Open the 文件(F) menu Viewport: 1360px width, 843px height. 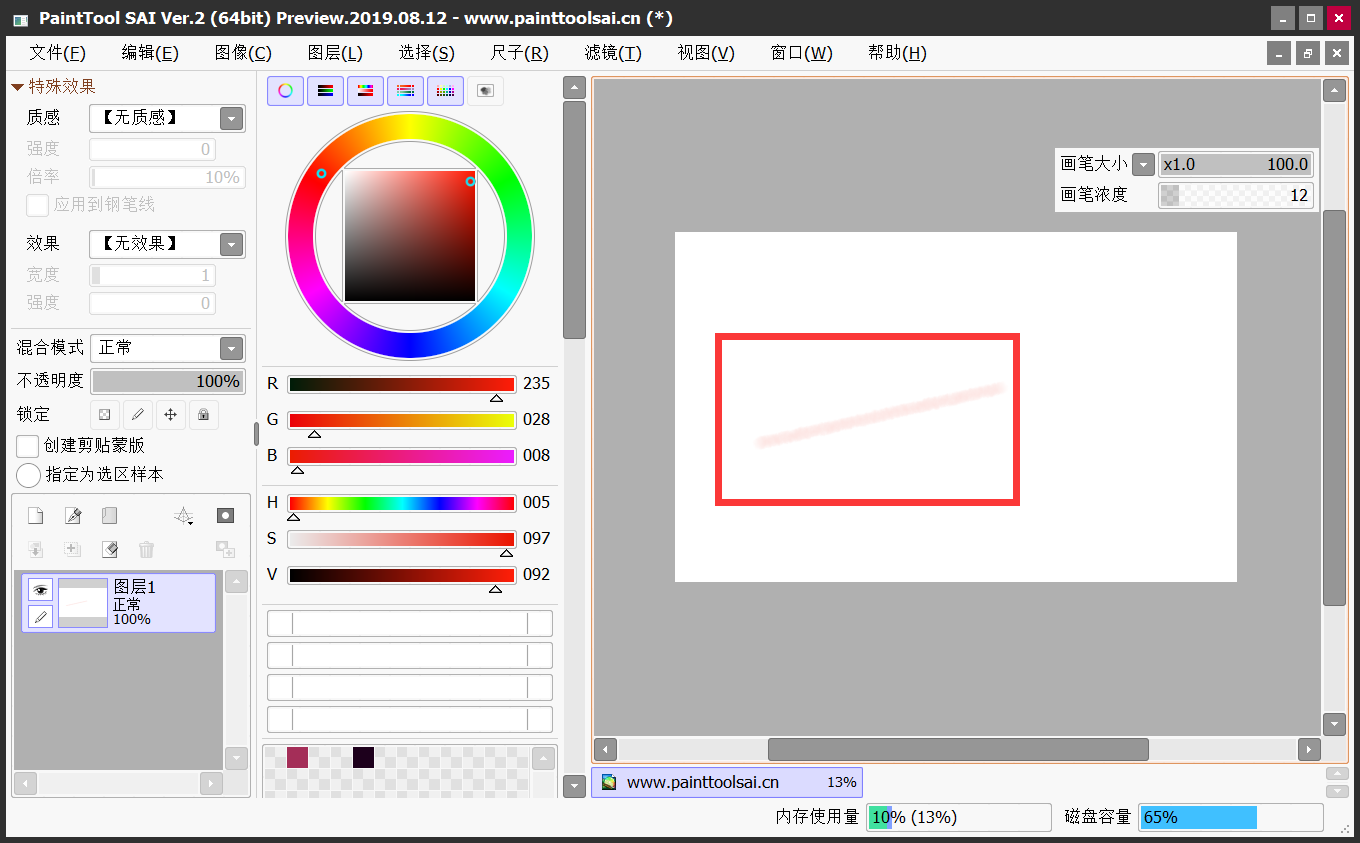57,53
